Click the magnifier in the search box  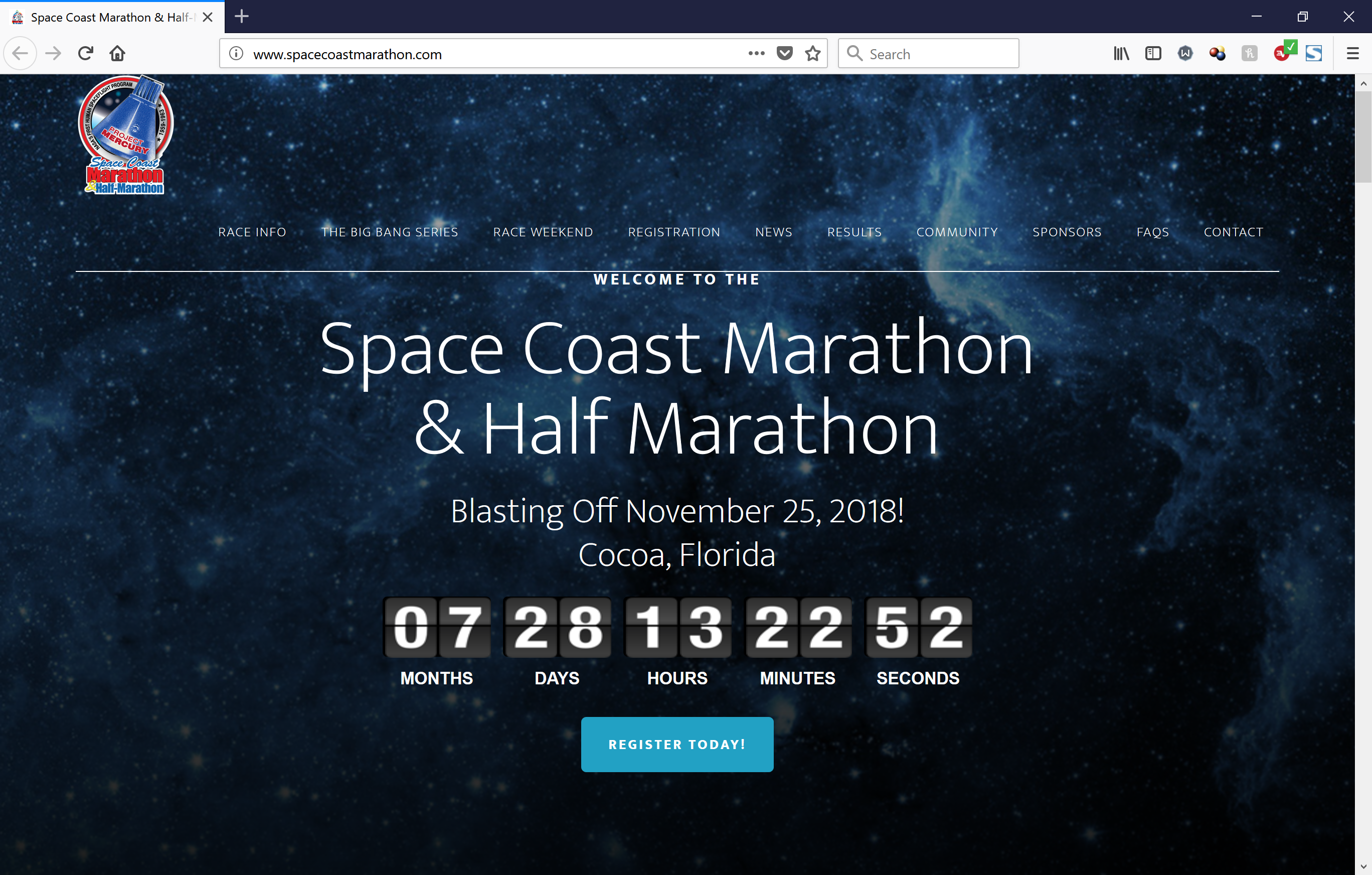click(854, 54)
